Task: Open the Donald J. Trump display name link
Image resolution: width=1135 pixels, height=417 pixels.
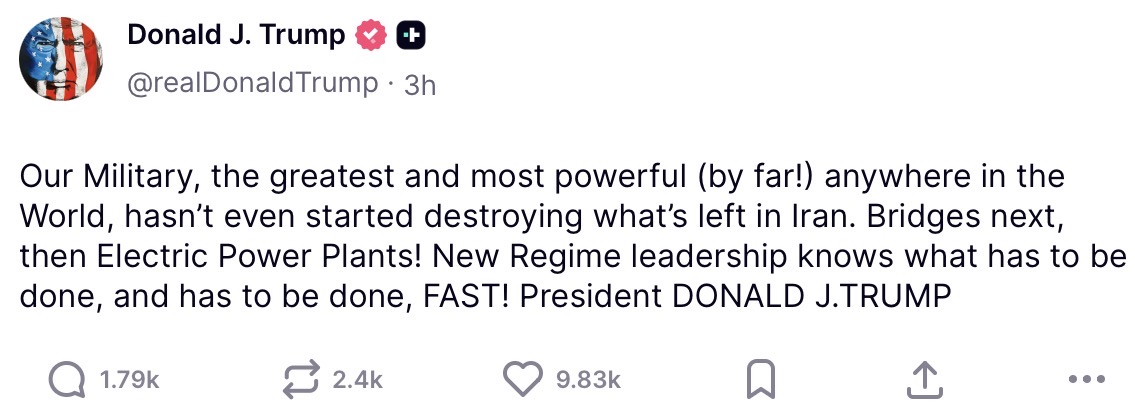Action: click(236, 37)
